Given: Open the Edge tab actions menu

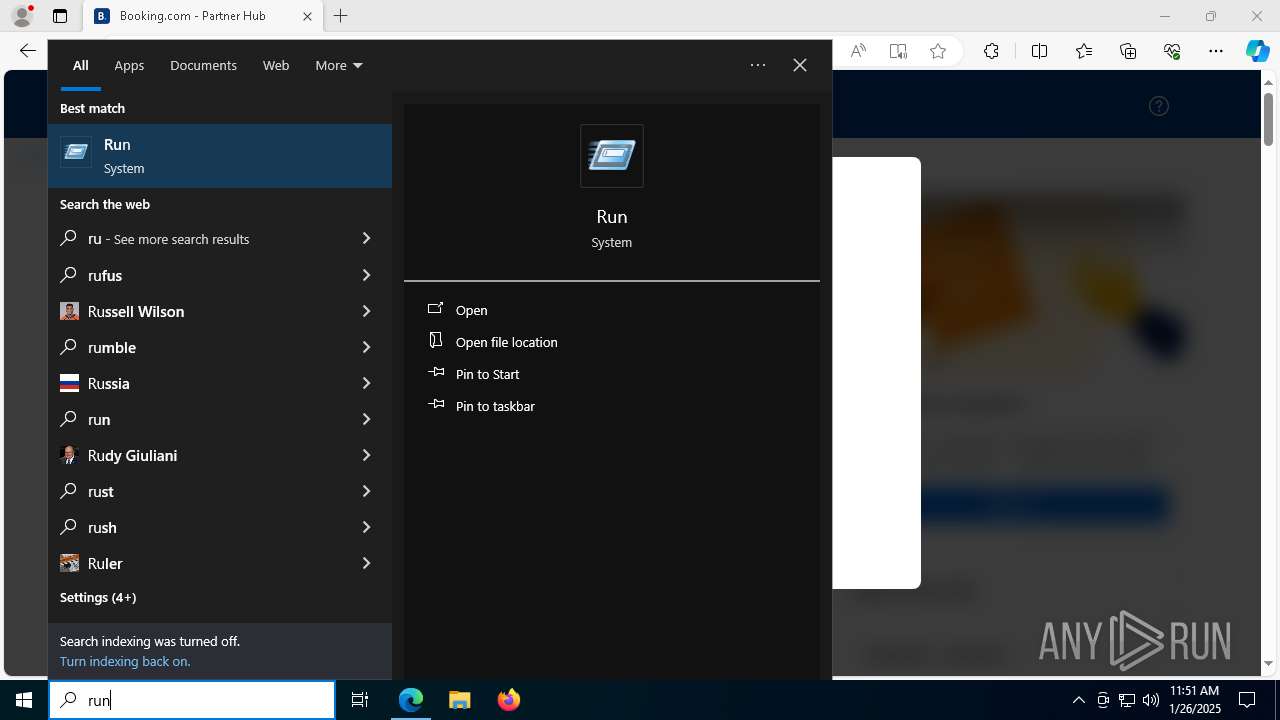Looking at the screenshot, I should click(x=60, y=16).
